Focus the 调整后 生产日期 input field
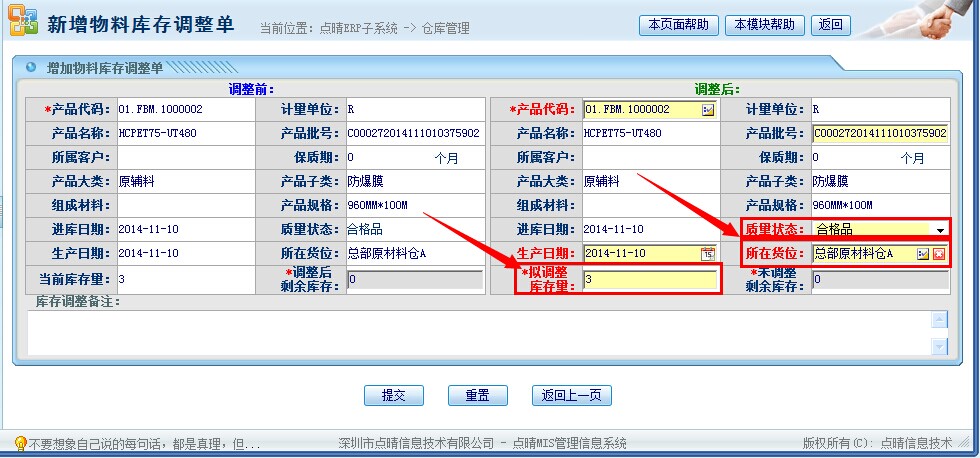980x458 pixels. coord(642,254)
